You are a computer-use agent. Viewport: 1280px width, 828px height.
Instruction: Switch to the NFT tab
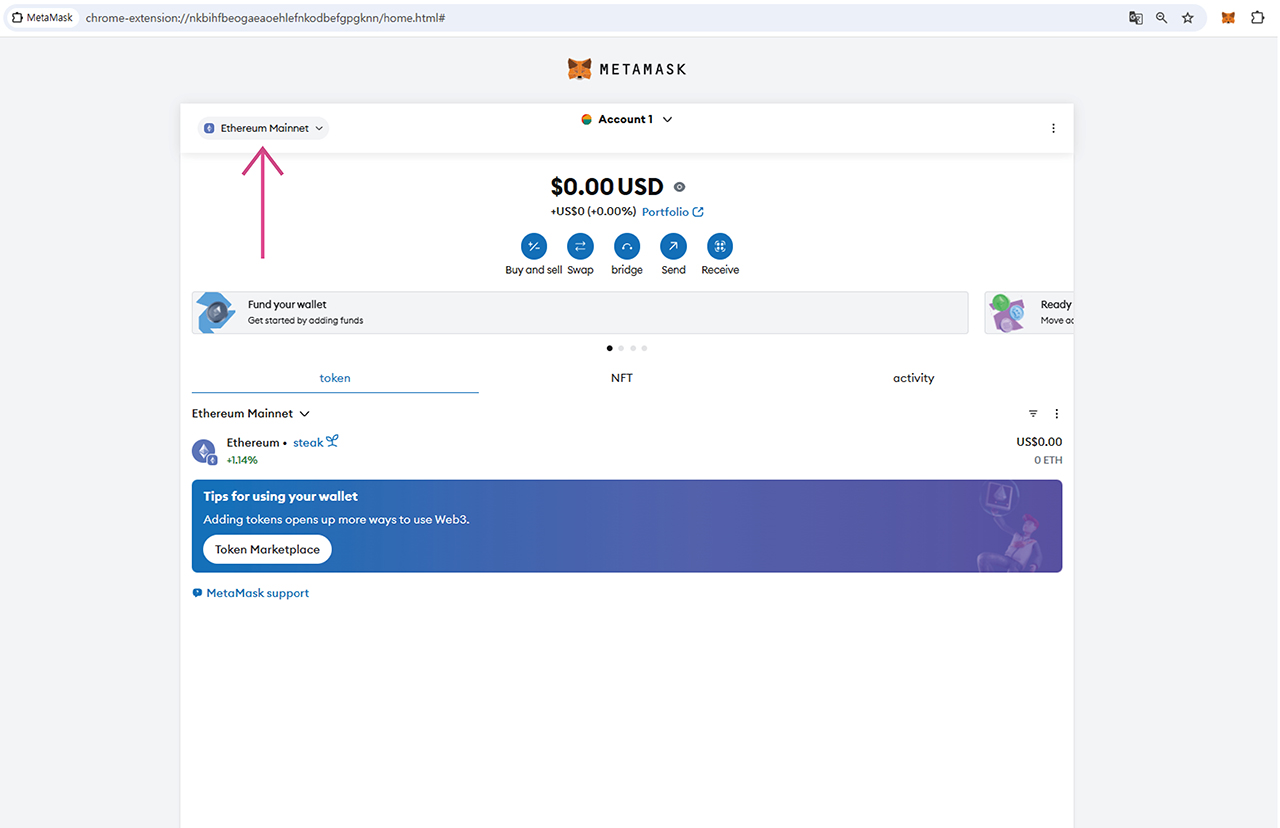(622, 378)
